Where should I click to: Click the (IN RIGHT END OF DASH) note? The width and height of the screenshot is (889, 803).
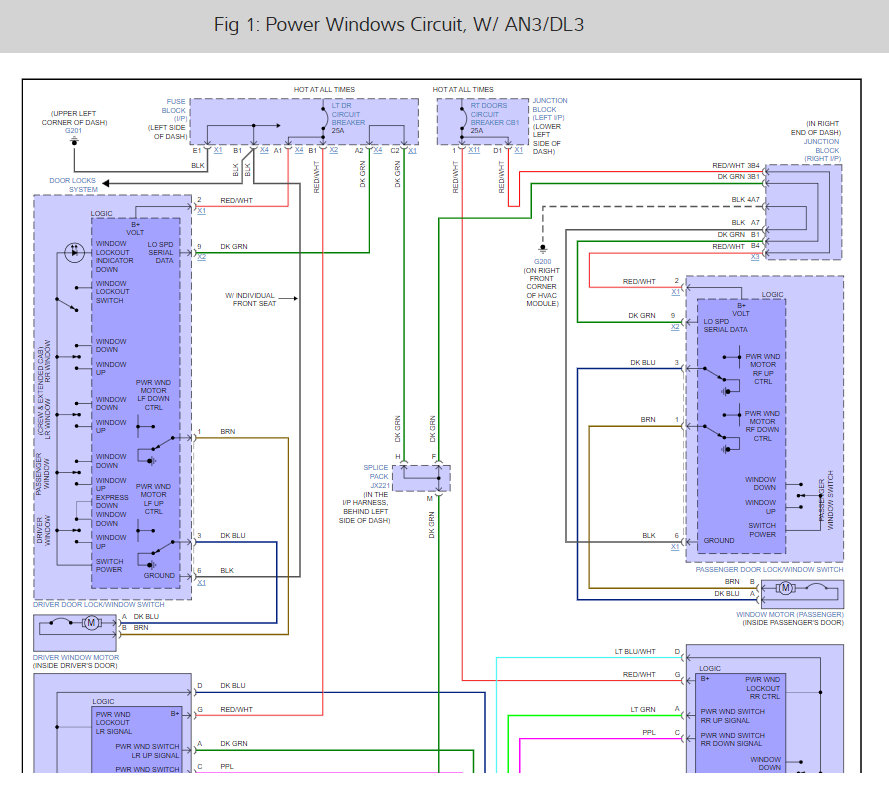[x=816, y=128]
